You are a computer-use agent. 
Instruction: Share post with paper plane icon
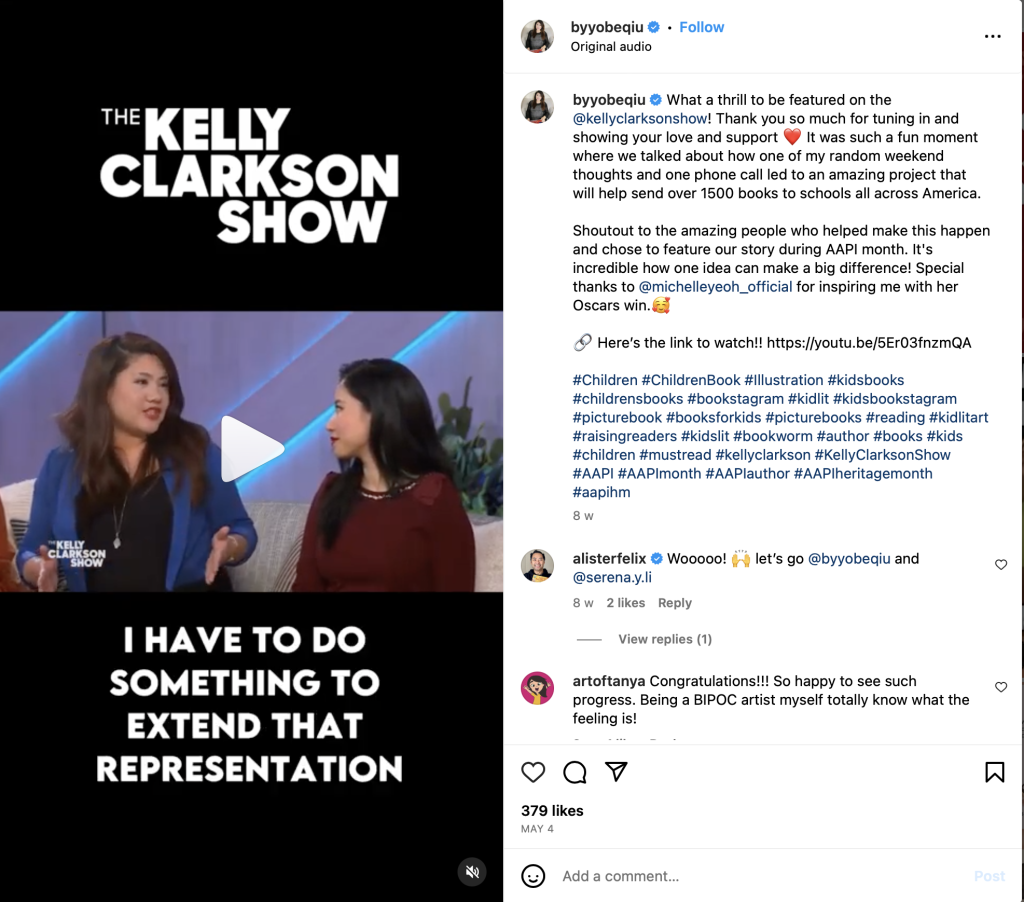[x=616, y=771]
